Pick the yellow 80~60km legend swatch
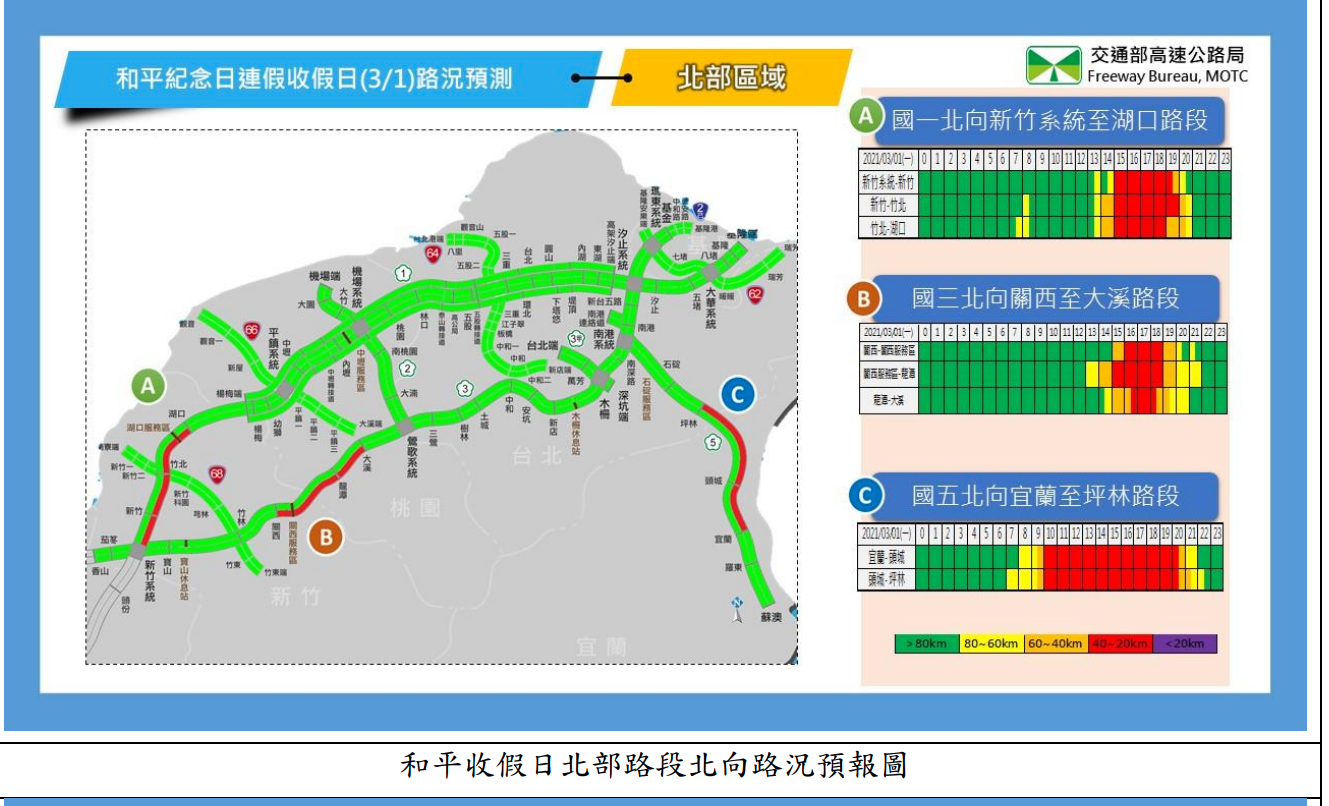Image resolution: width=1329 pixels, height=806 pixels. coord(991,643)
